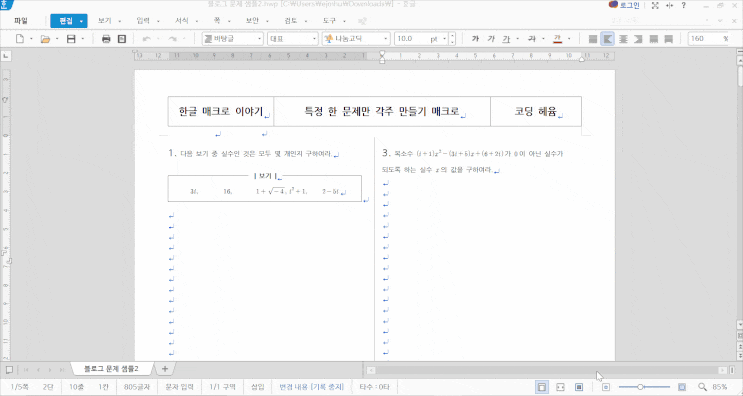Expand the Save dropdown arrow
Screen dimensions: 743x396
pos(82,39)
